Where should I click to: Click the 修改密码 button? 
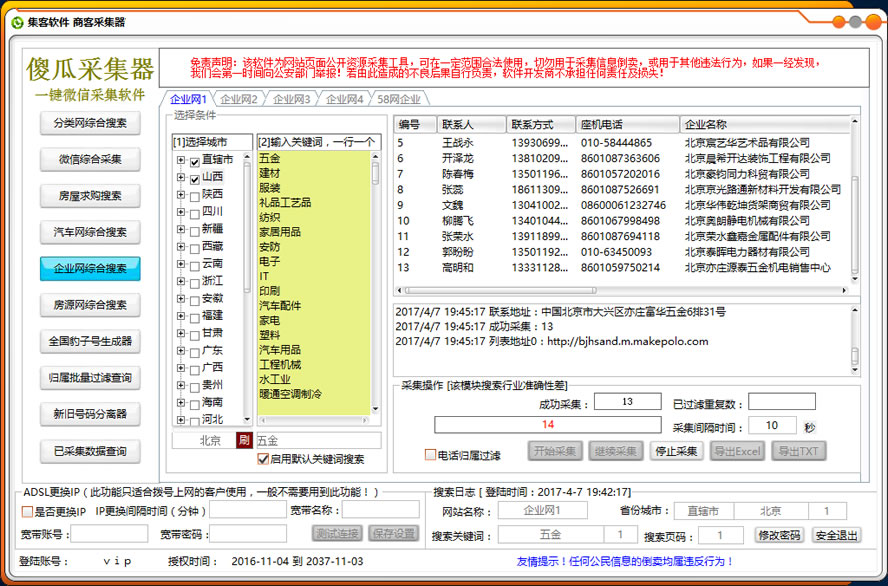coord(778,535)
